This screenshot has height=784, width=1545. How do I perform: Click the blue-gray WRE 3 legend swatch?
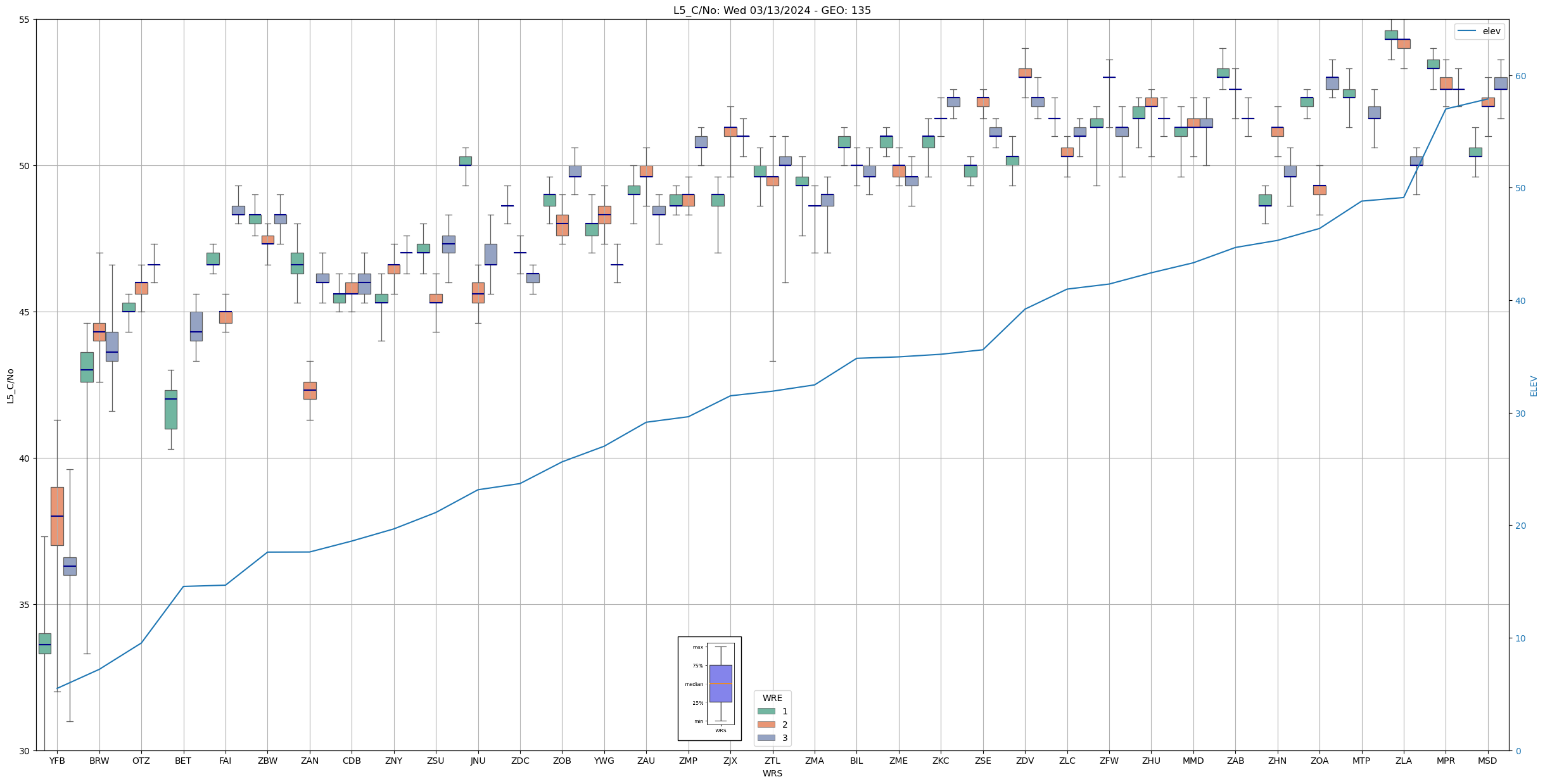(x=766, y=738)
